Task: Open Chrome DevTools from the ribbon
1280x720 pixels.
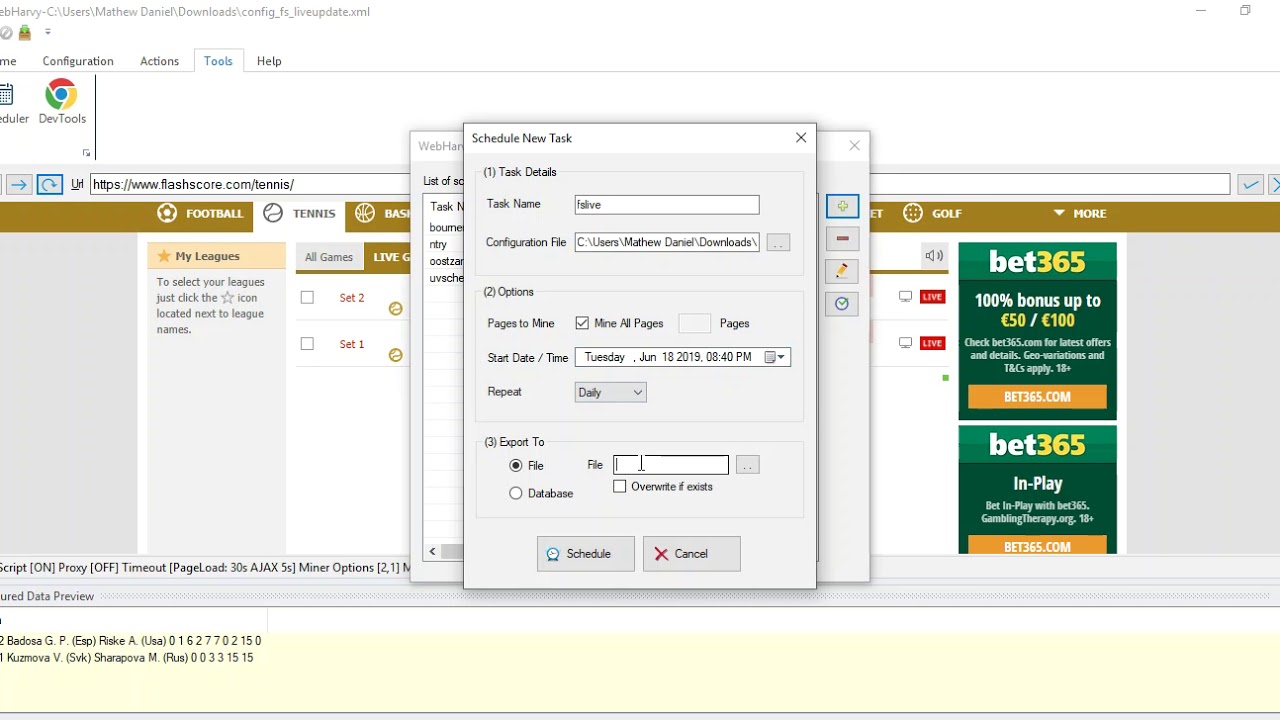Action: tap(61, 102)
